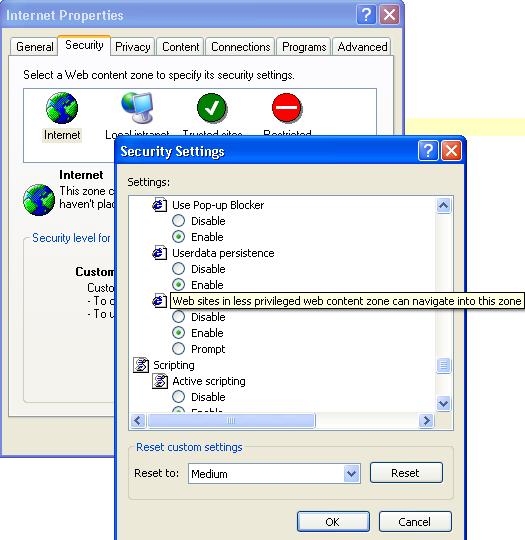Select Enable for less privileged zone navigation
This screenshot has width=525, height=540.
tap(178, 333)
